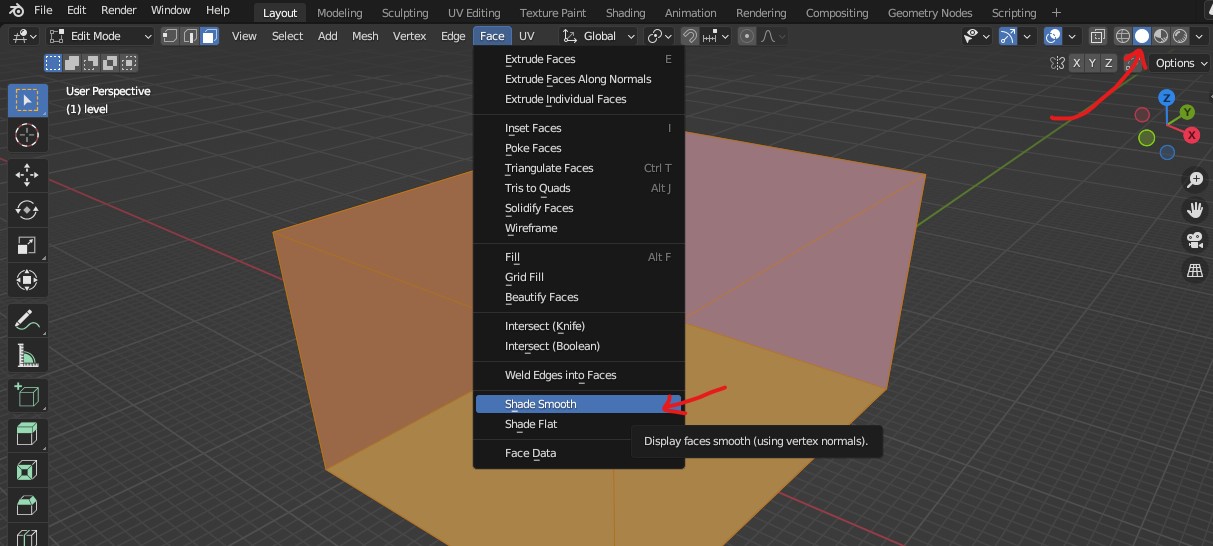The height and width of the screenshot is (546, 1213).
Task: Select Extrude Faces Along Normals
Action: (578, 79)
